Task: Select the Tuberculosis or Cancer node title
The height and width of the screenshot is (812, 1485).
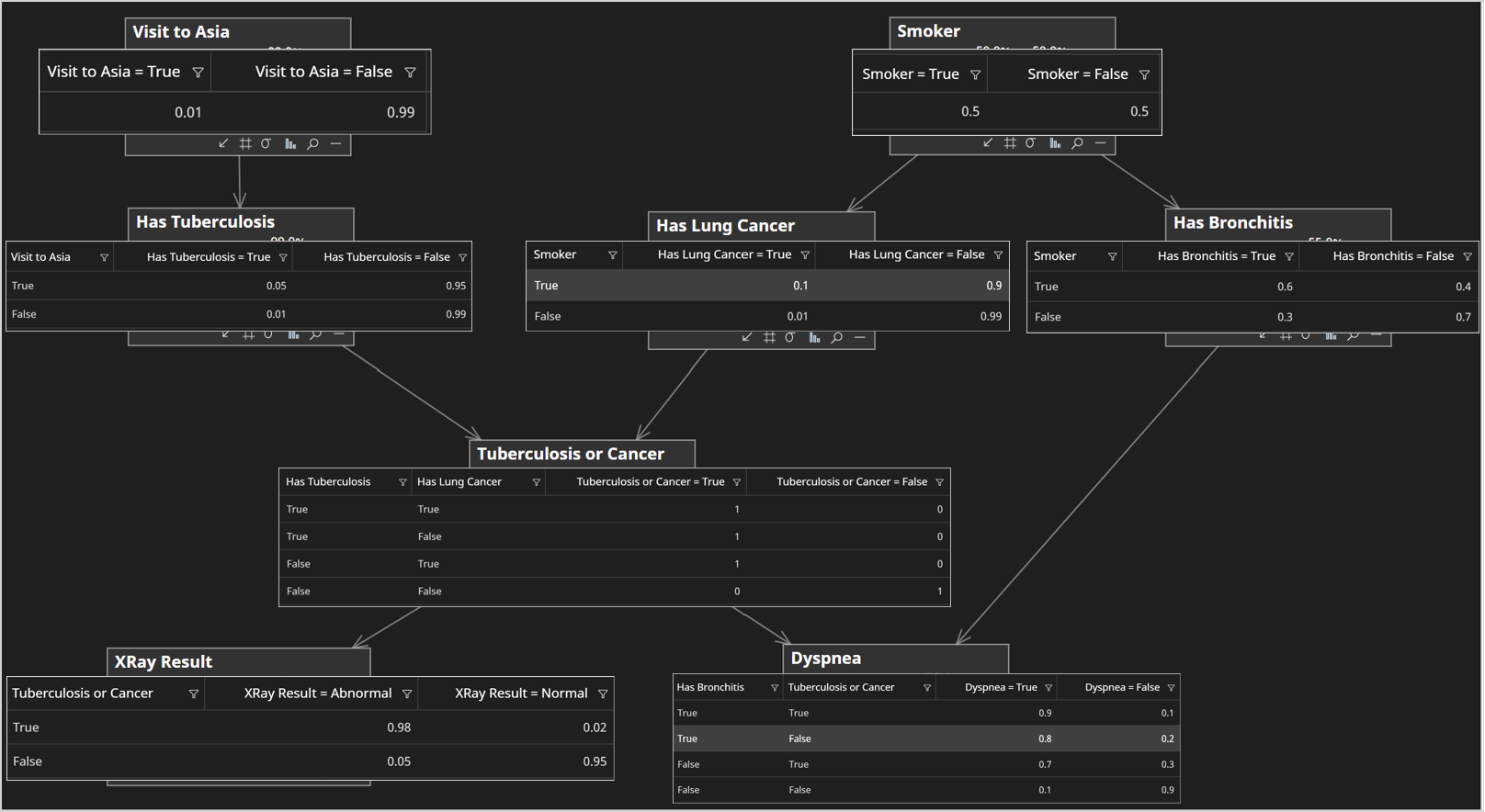Action: (571, 454)
